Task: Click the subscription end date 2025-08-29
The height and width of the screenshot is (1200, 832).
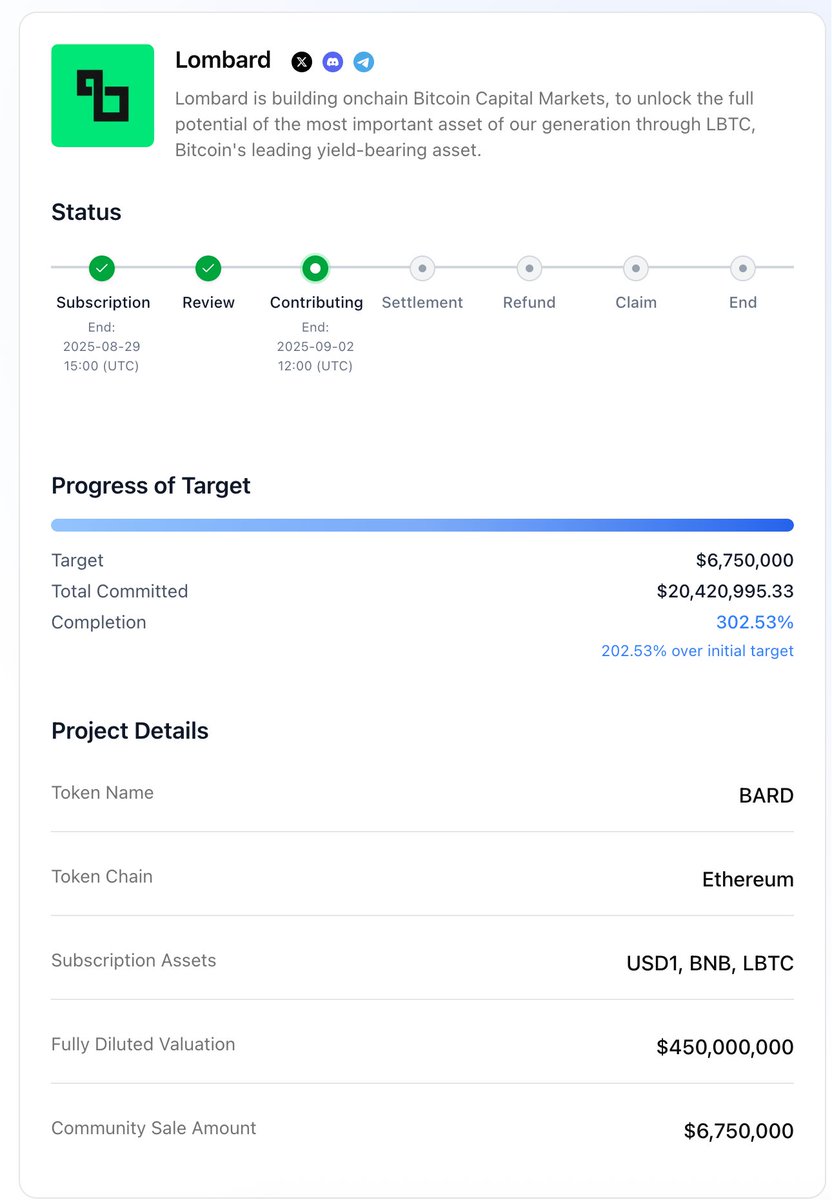Action: coord(102,346)
